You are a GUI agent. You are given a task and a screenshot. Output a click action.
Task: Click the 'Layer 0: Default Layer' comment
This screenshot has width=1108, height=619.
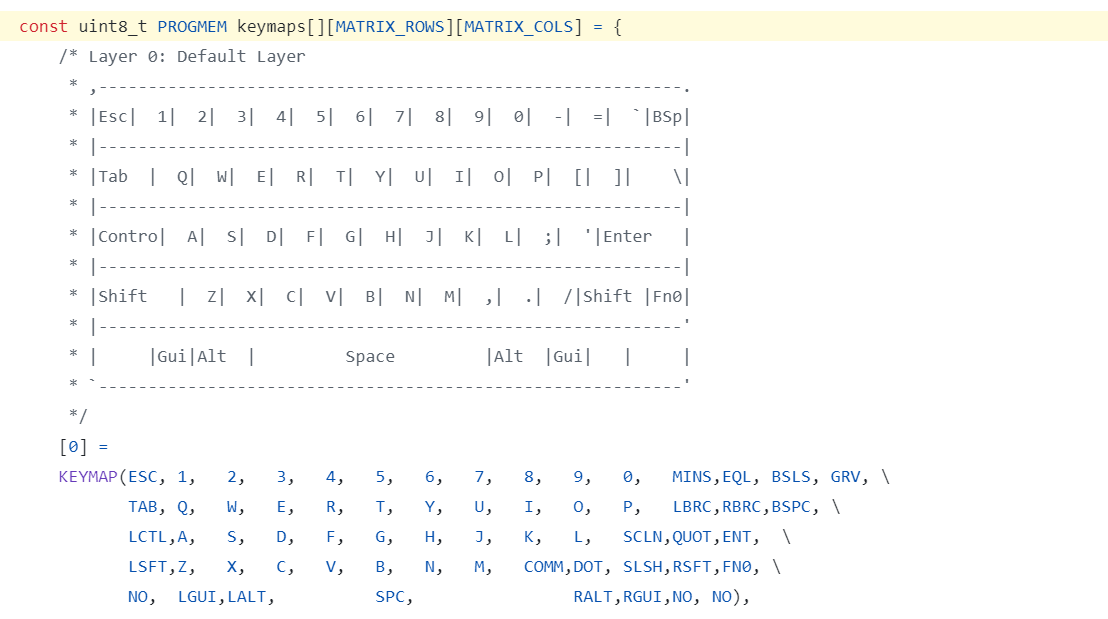point(196,57)
